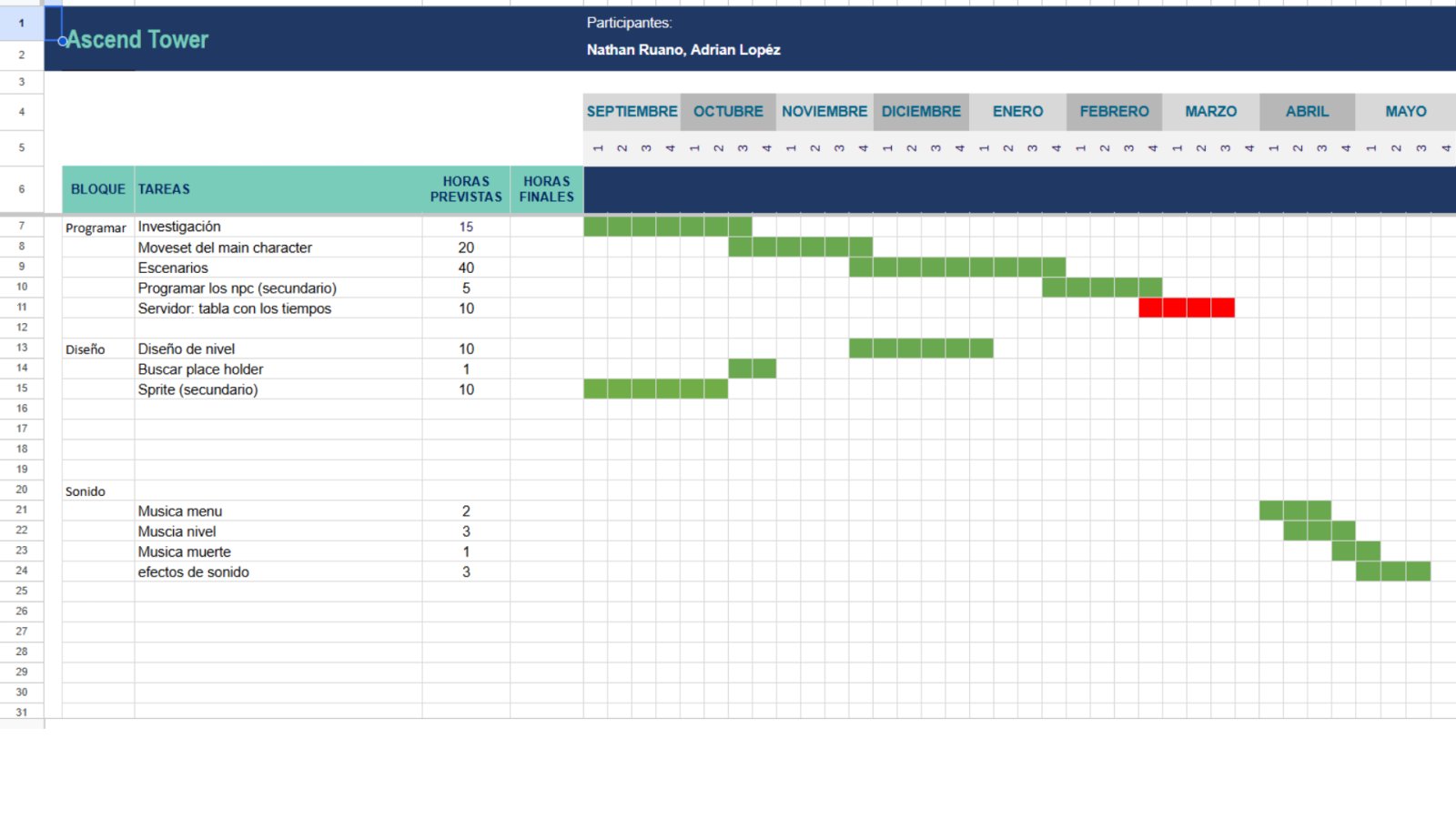Select the FEBRERO month header

[x=1114, y=111]
